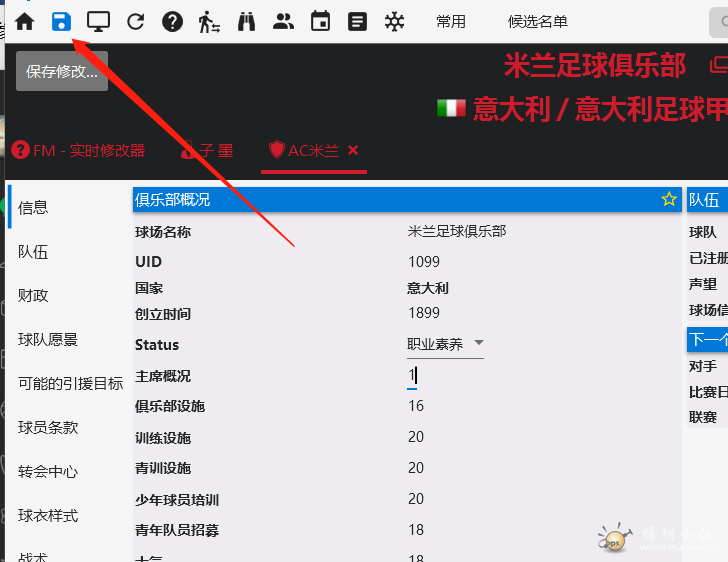Viewport: 728px width, 562px height.
Task: Open the 常用 menu
Action: click(451, 21)
